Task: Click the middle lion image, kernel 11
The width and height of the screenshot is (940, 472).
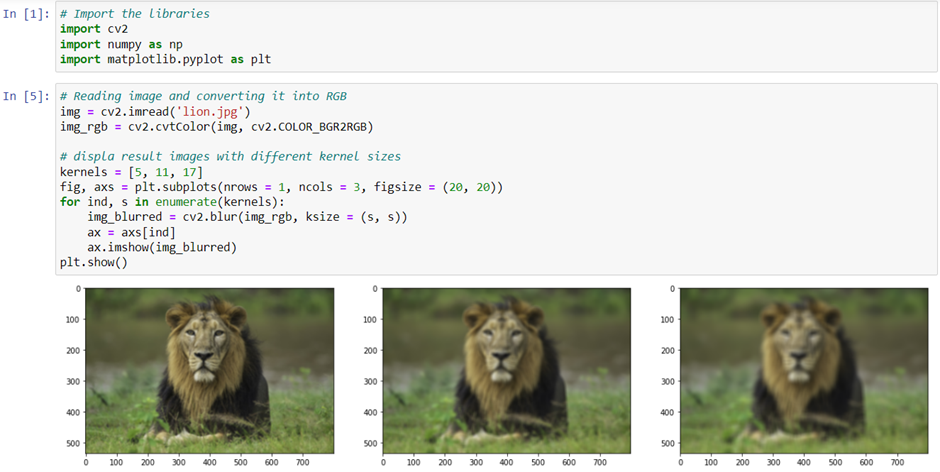Action: click(x=507, y=371)
